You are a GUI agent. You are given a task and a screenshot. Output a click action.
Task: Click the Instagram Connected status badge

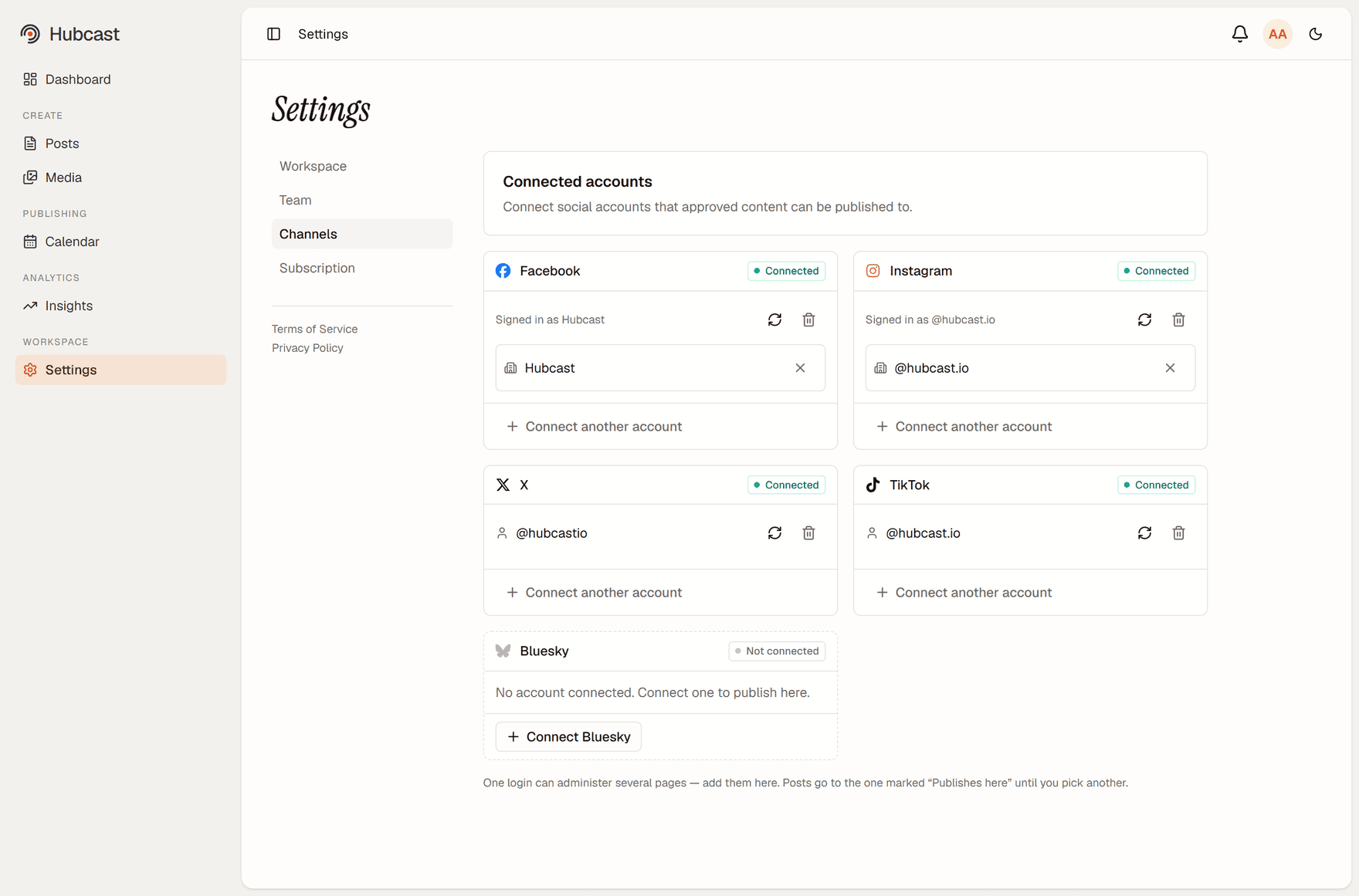[x=1156, y=271]
